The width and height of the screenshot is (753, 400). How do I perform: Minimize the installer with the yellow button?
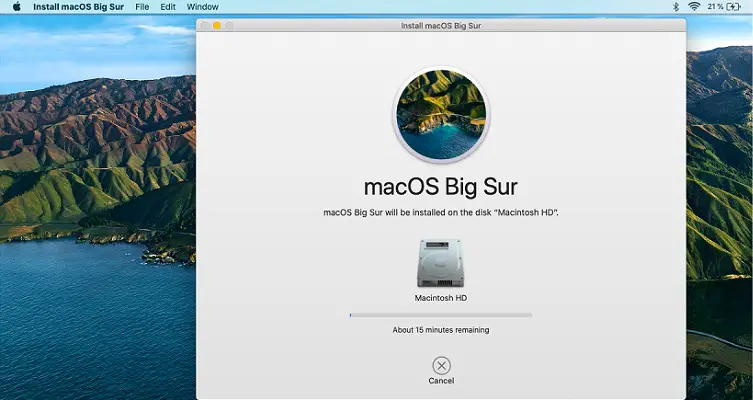point(217,25)
